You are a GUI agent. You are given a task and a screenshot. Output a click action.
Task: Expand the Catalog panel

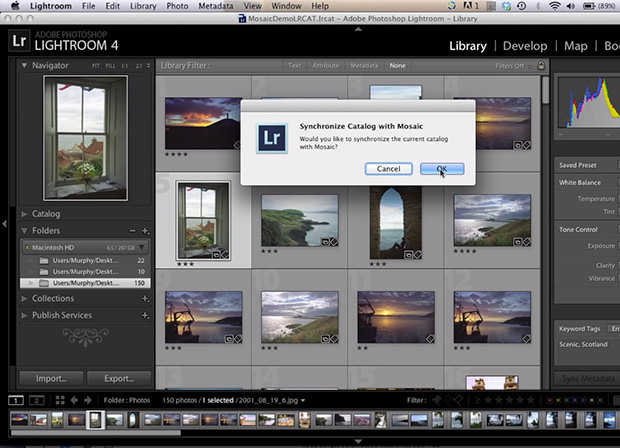pos(24,214)
